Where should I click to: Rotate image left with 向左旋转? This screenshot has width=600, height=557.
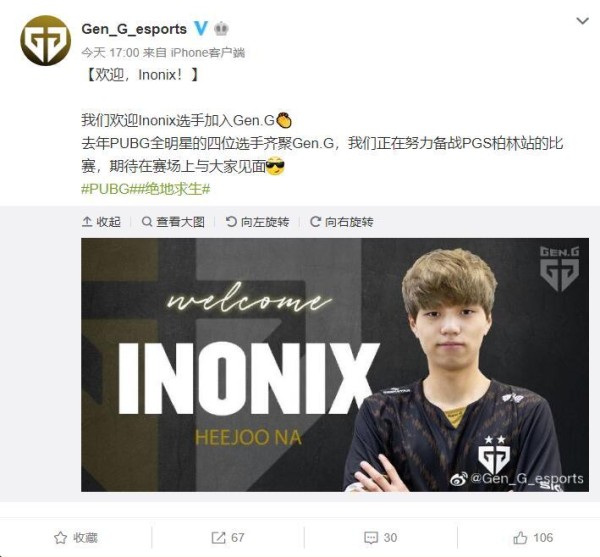(257, 222)
